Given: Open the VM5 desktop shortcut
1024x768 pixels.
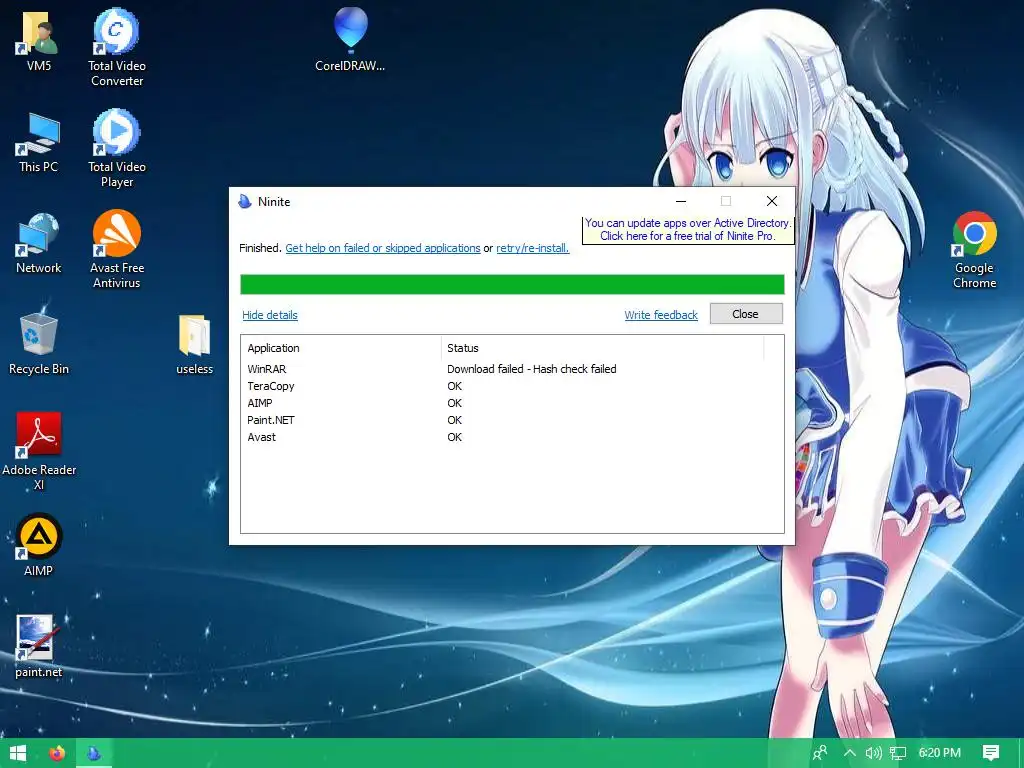Looking at the screenshot, I should click(39, 40).
